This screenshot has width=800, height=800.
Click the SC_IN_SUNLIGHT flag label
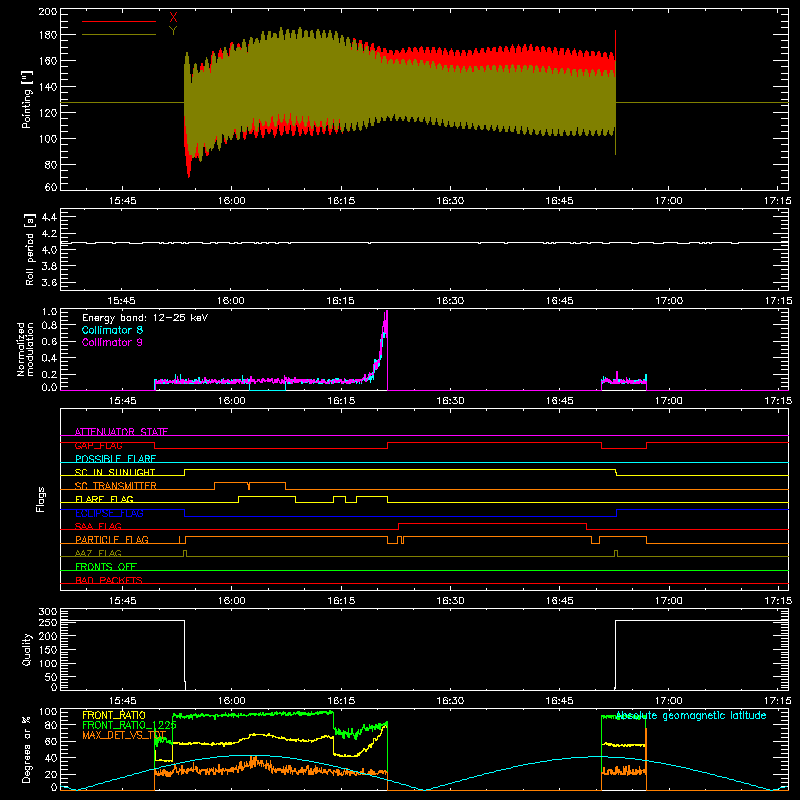[115, 472]
